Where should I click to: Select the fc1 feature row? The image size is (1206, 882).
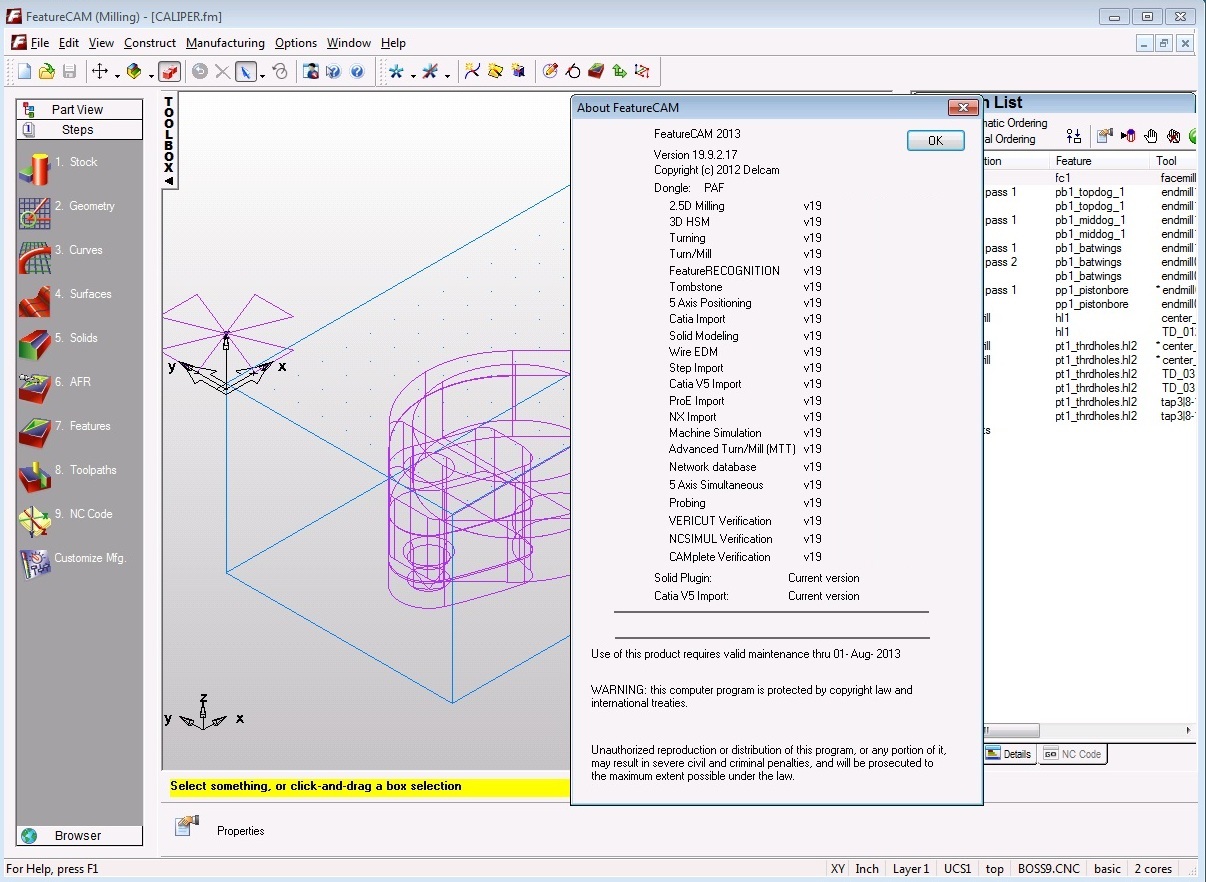[1063, 178]
